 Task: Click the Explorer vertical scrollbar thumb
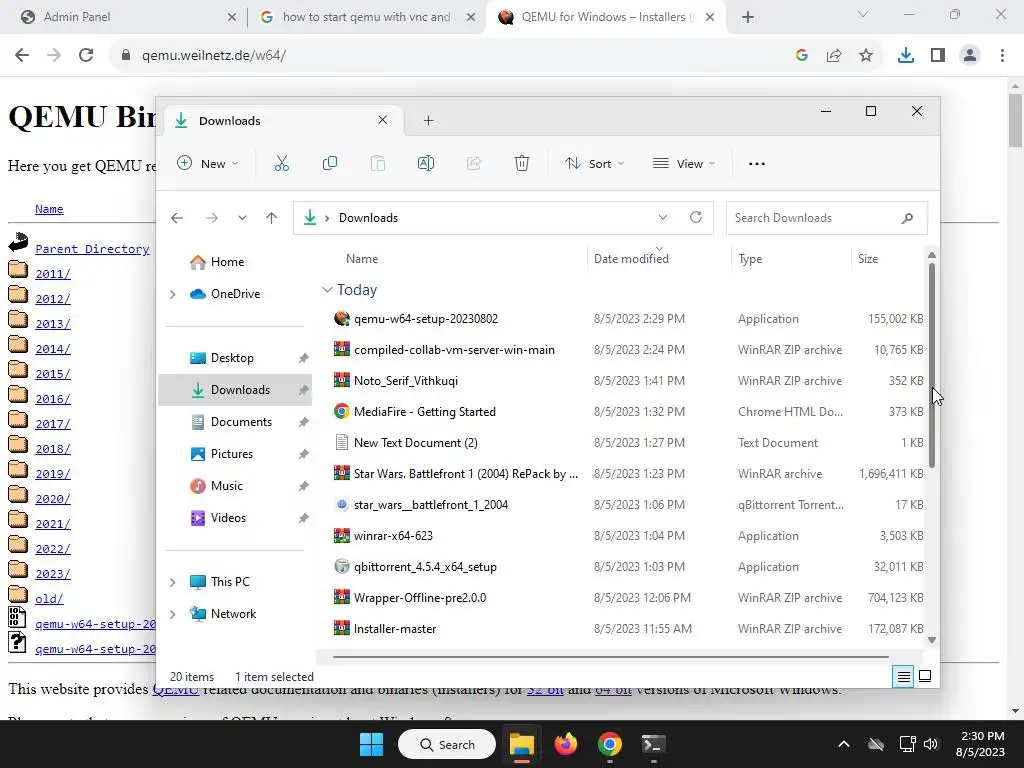(932, 366)
